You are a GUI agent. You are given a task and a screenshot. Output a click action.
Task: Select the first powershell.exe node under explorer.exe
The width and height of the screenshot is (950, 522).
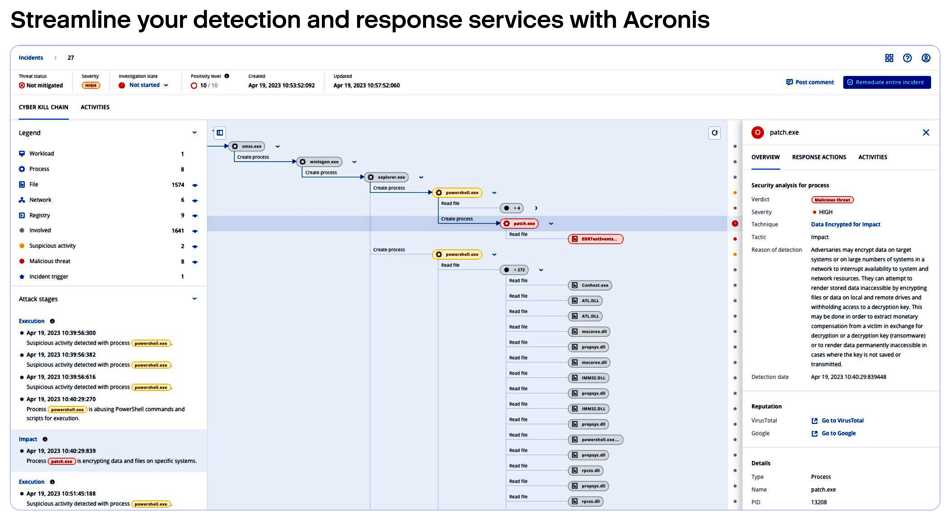pyautogui.click(x=458, y=193)
